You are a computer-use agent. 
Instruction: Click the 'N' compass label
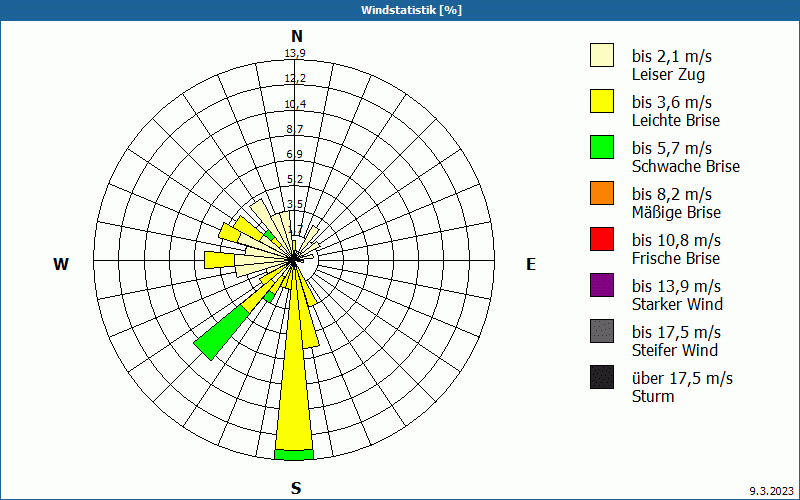pos(297,36)
